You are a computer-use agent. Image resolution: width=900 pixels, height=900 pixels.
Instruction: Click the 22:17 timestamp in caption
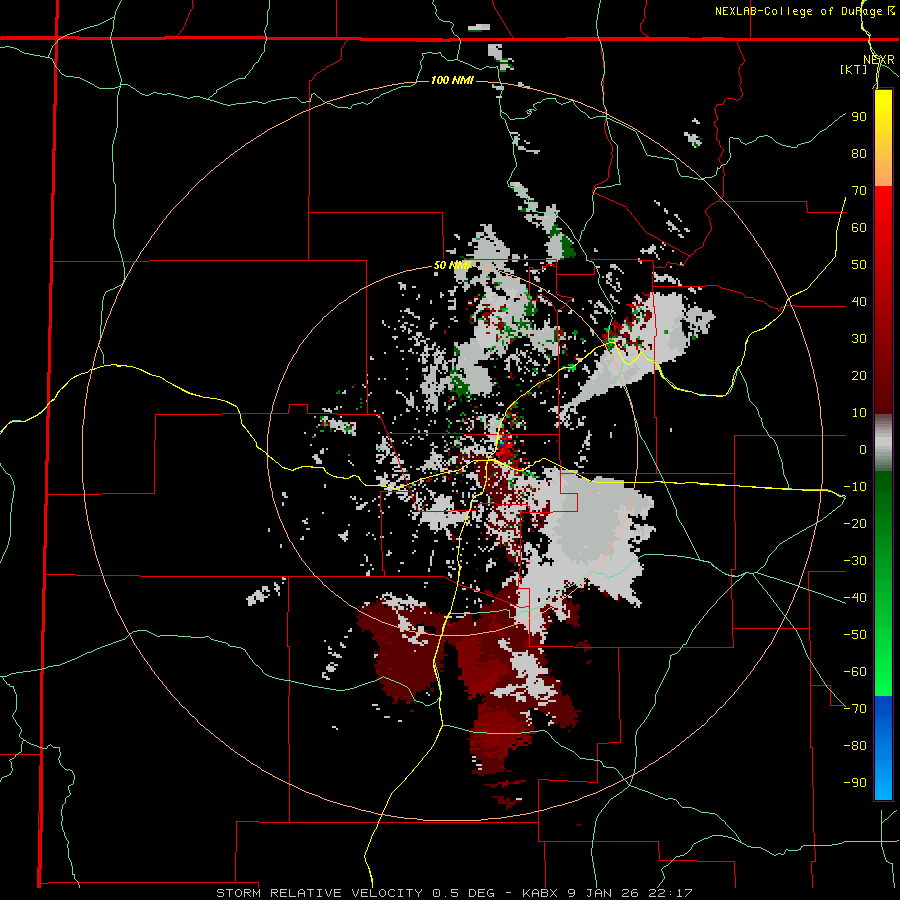[x=672, y=893]
